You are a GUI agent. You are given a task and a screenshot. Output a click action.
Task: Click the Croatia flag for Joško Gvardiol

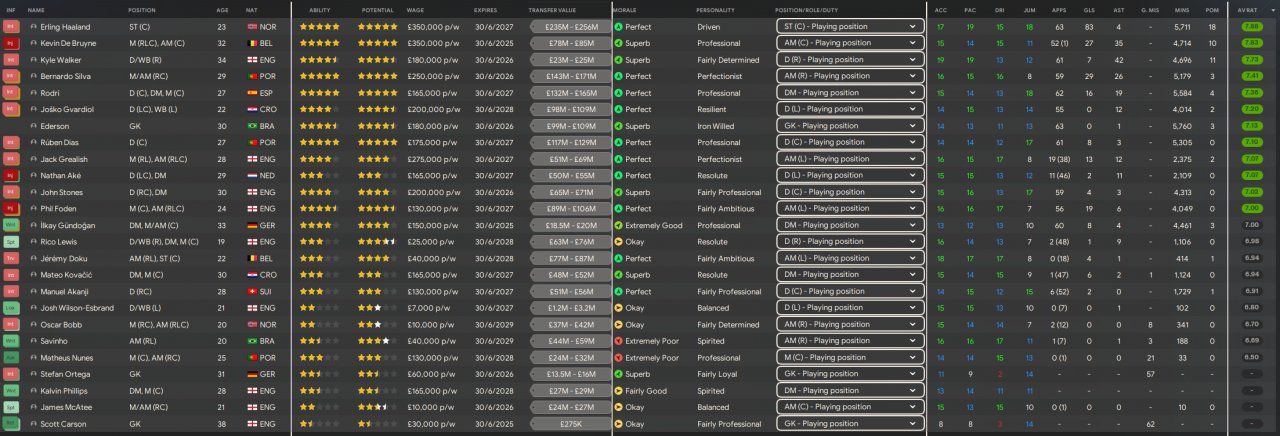pos(250,110)
